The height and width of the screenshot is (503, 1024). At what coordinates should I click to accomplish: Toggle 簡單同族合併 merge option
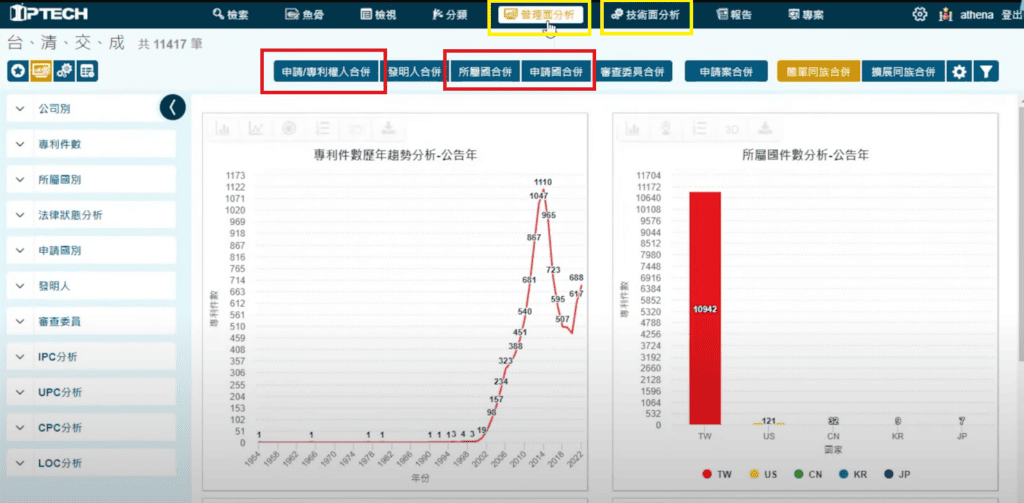[817, 72]
